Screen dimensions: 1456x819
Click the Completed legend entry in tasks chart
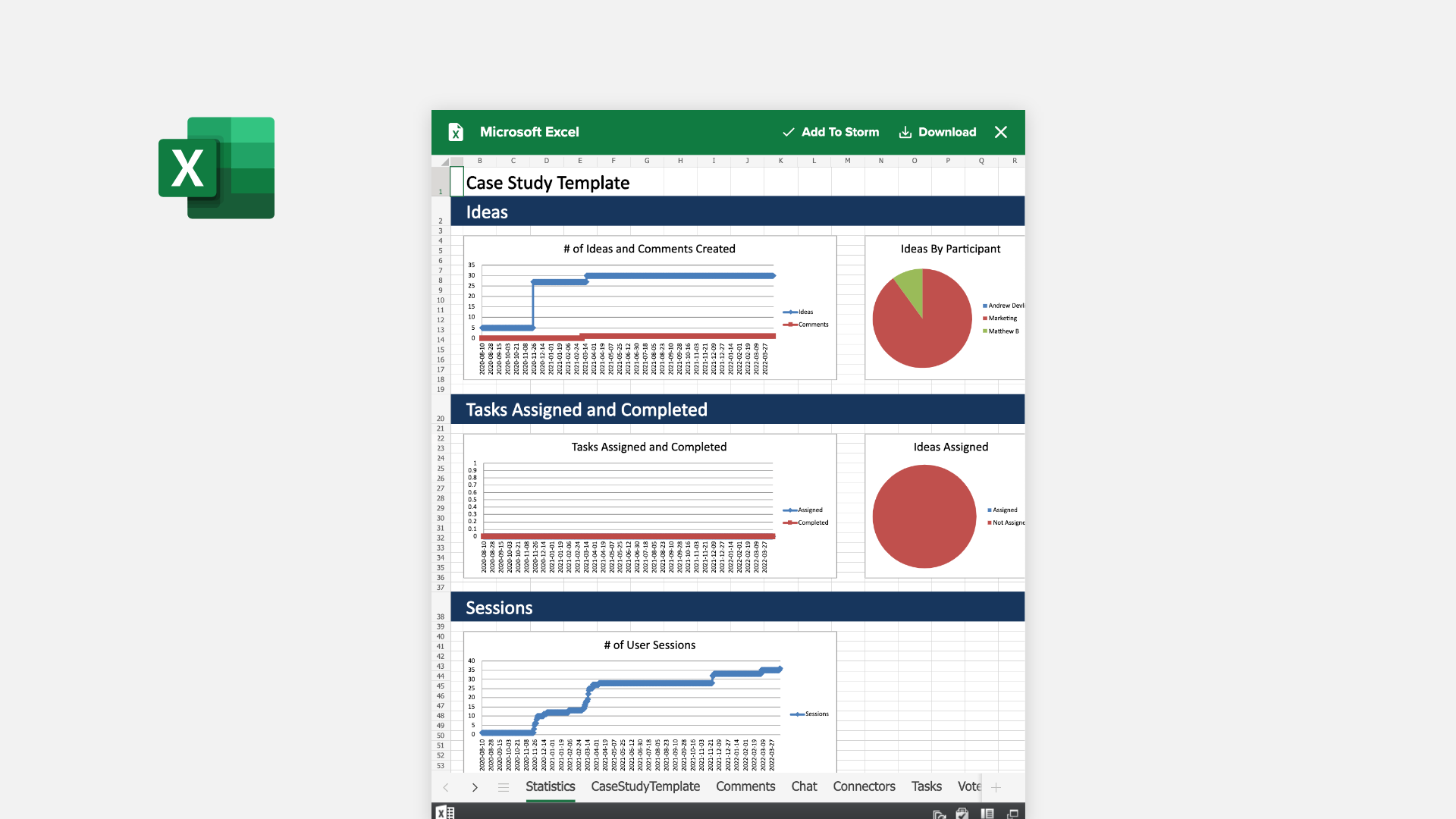[x=806, y=522]
